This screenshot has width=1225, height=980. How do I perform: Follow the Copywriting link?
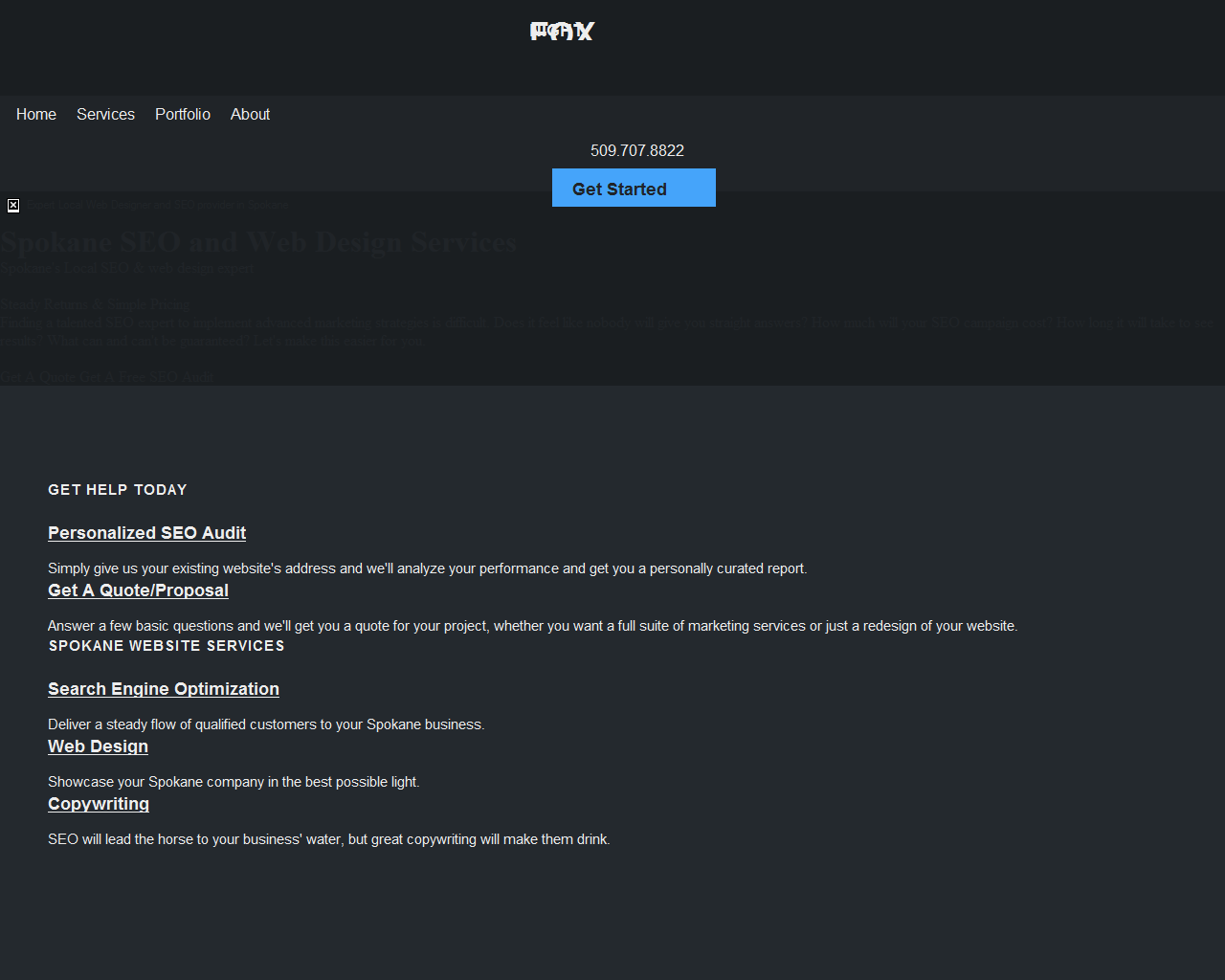(99, 804)
